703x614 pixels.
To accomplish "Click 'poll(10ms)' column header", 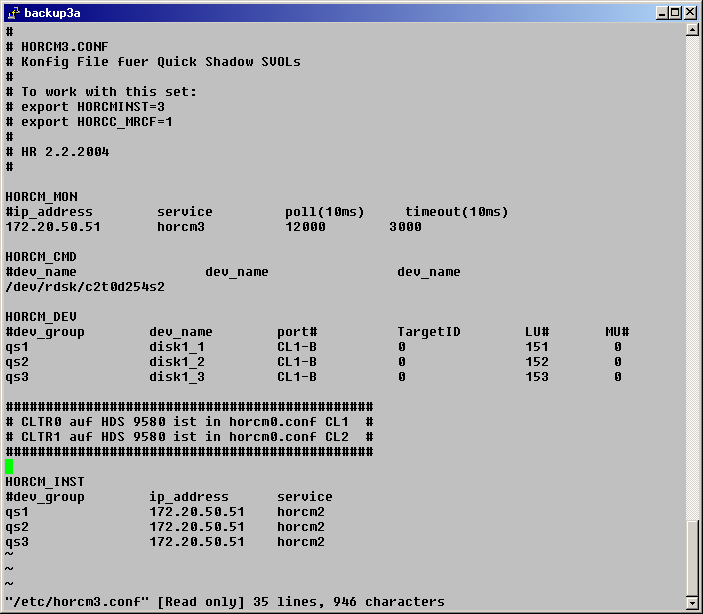I will tap(325, 212).
